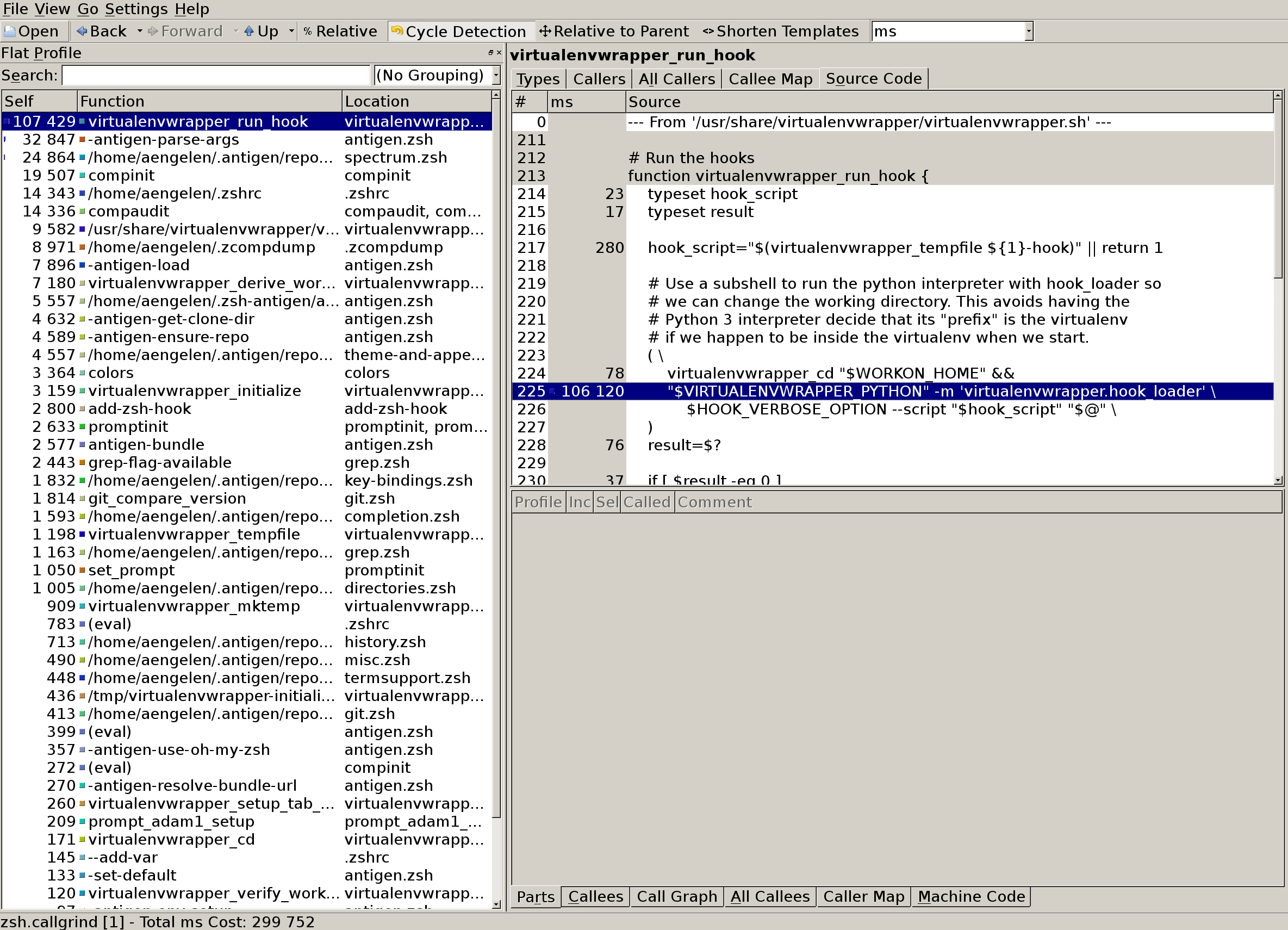Toggle the Relative percentage view

(x=340, y=31)
